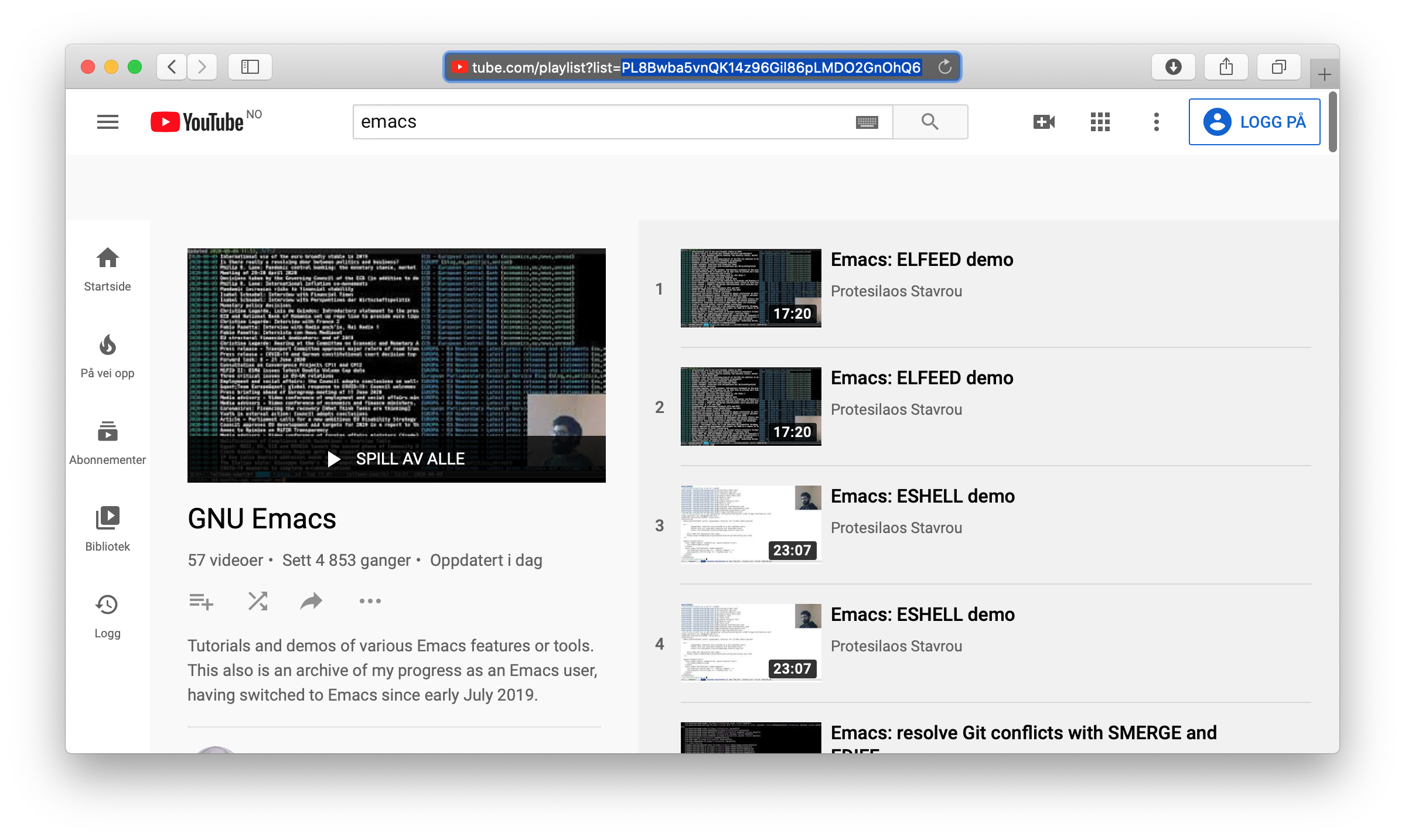Open title of first Emacs: ELFEED demo
Image resolution: width=1405 pixels, height=840 pixels.
[x=922, y=259]
